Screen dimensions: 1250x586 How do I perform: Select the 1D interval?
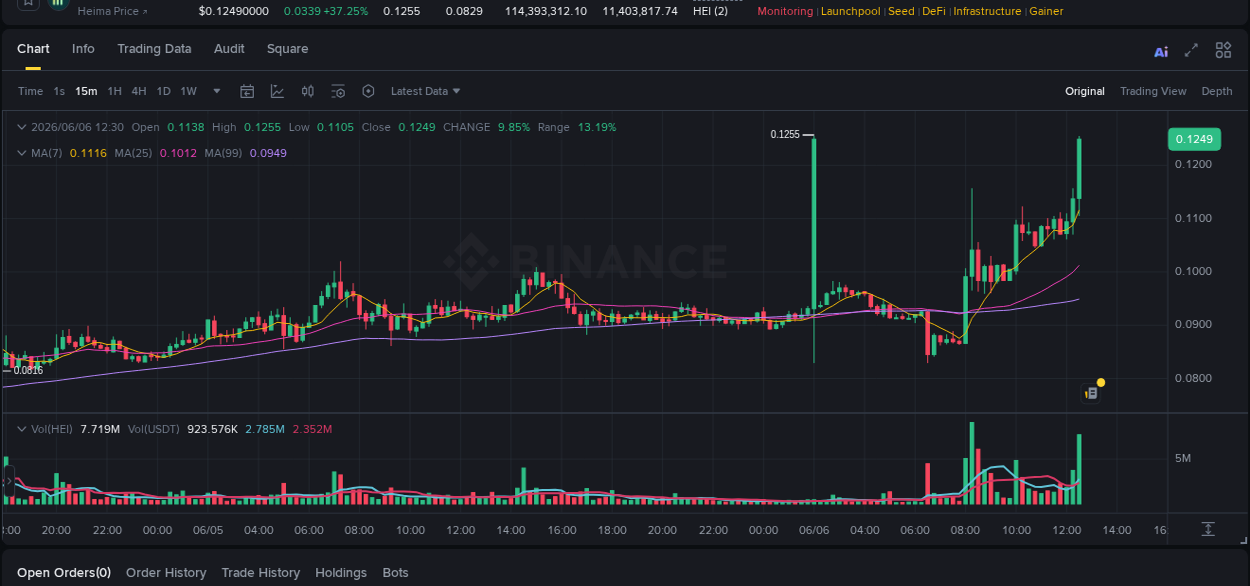click(x=163, y=91)
